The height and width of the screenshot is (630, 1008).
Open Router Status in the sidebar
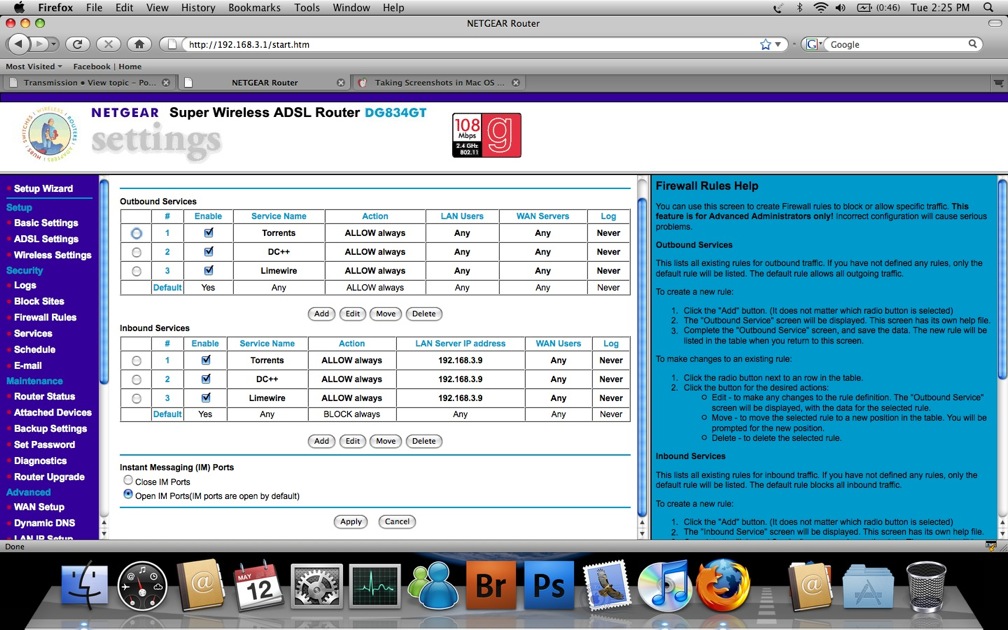click(x=44, y=396)
